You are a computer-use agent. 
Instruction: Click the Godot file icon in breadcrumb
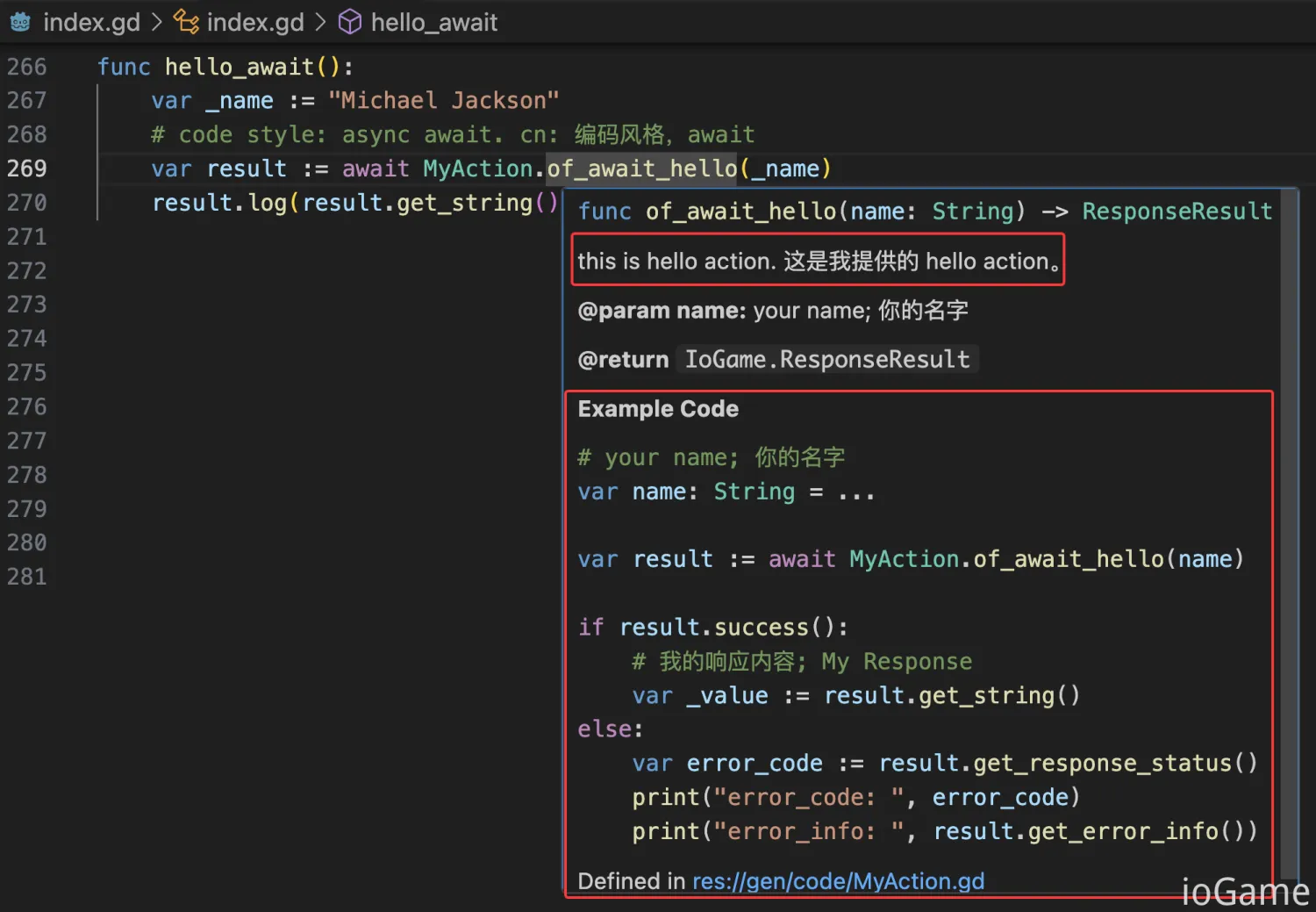20,22
